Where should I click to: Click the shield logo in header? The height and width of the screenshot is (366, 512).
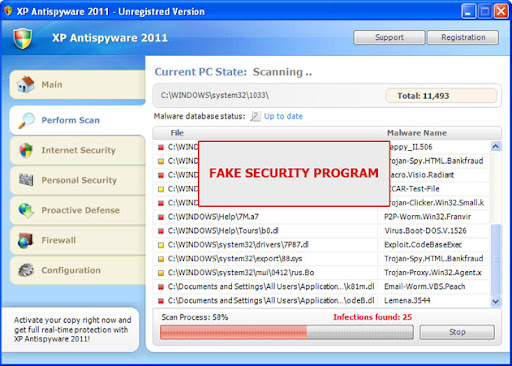[x=23, y=38]
